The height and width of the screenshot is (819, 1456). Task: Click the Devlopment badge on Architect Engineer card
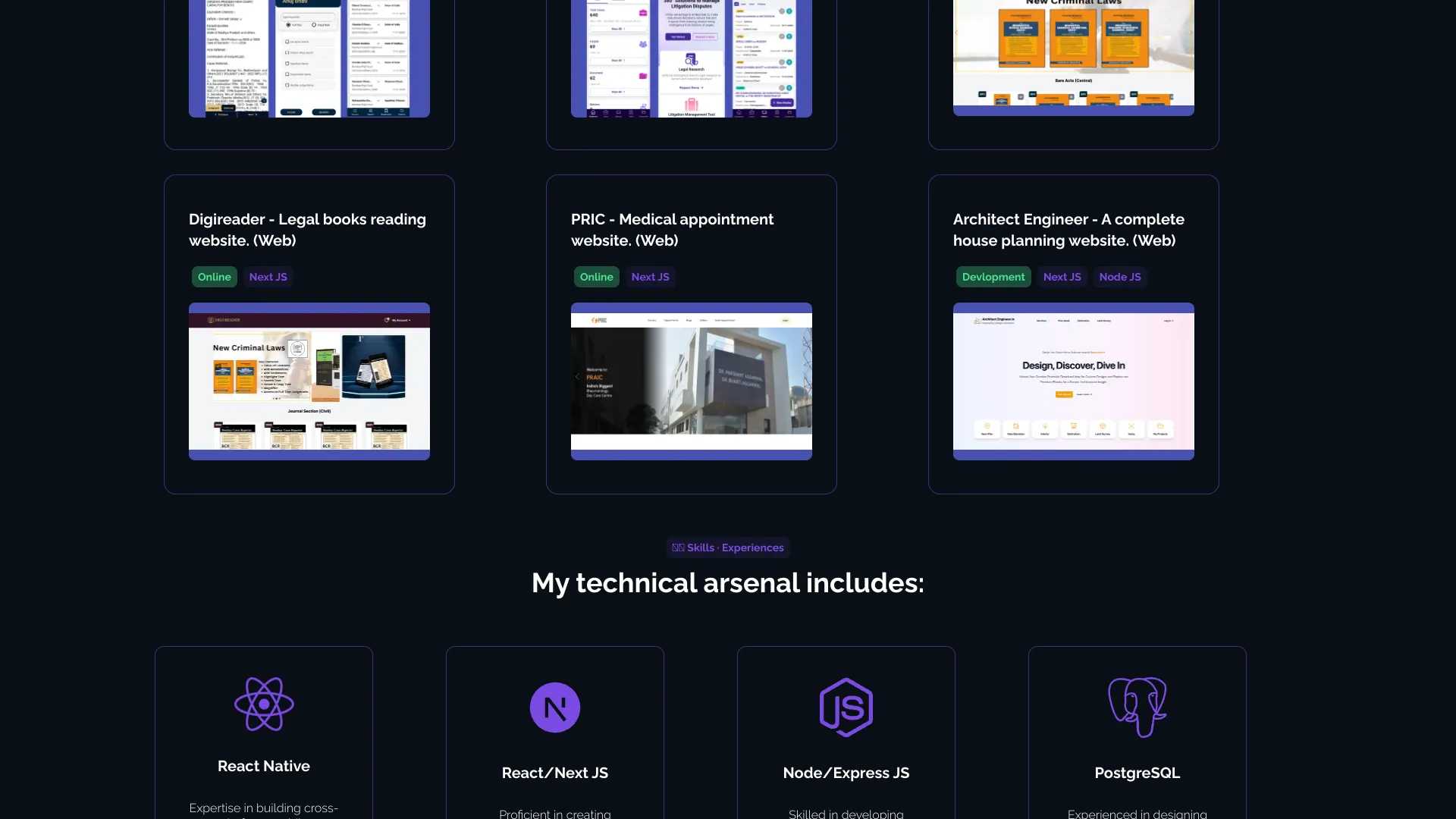(993, 277)
